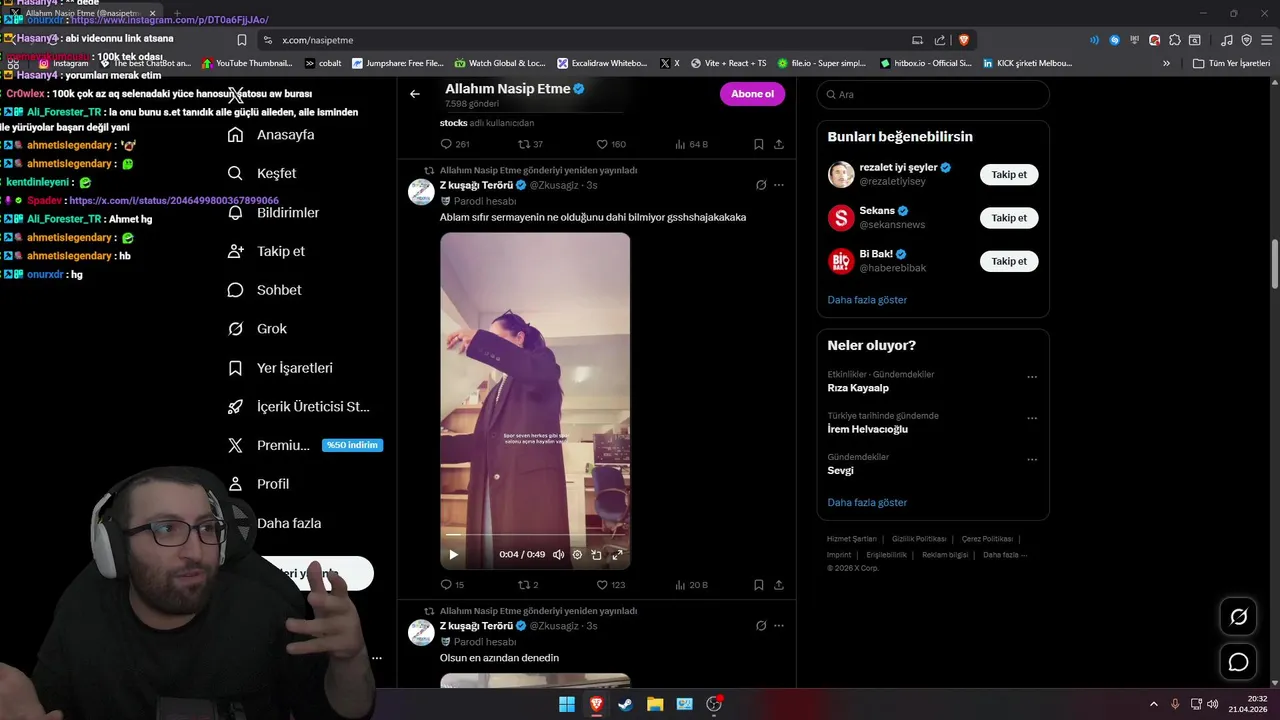
Task: Open İçerik Üreticisi Stüdyosu item
Action: (298, 406)
